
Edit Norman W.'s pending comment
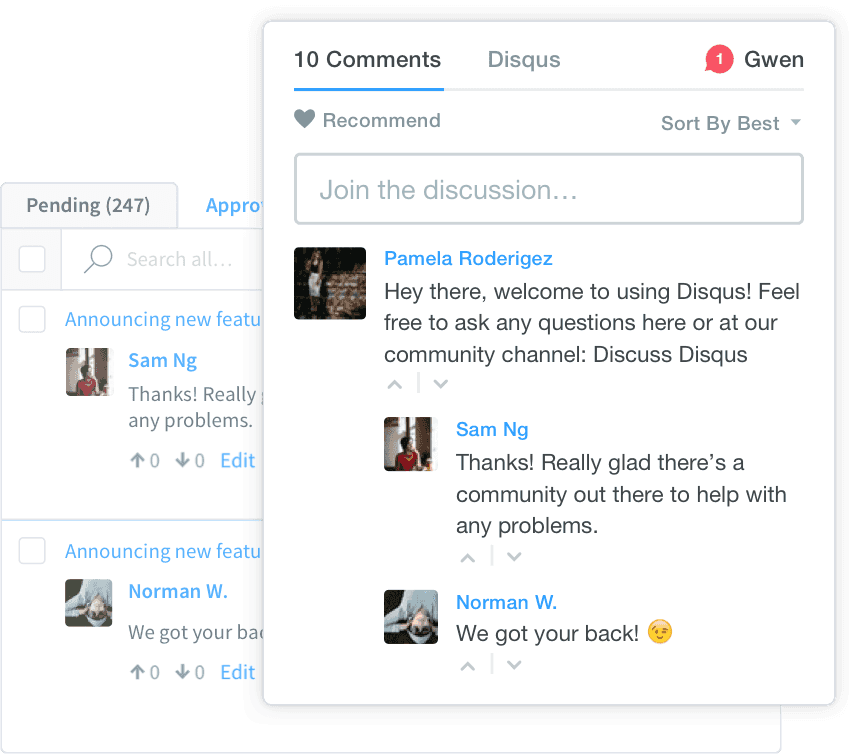237,672
